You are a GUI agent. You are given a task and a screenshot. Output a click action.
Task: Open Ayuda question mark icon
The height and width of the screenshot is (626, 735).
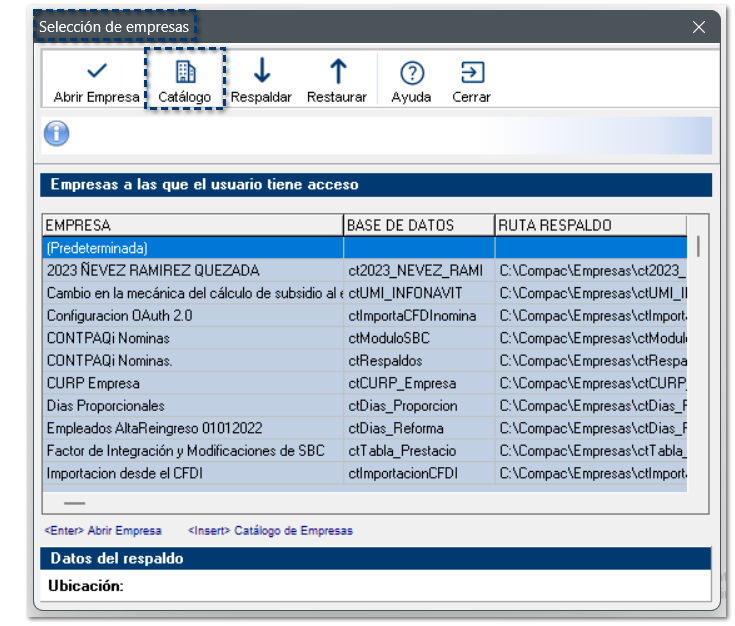[411, 73]
